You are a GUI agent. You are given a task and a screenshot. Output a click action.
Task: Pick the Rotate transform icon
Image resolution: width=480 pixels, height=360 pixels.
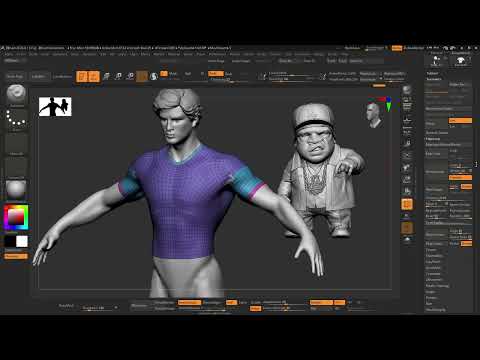(x=130, y=76)
